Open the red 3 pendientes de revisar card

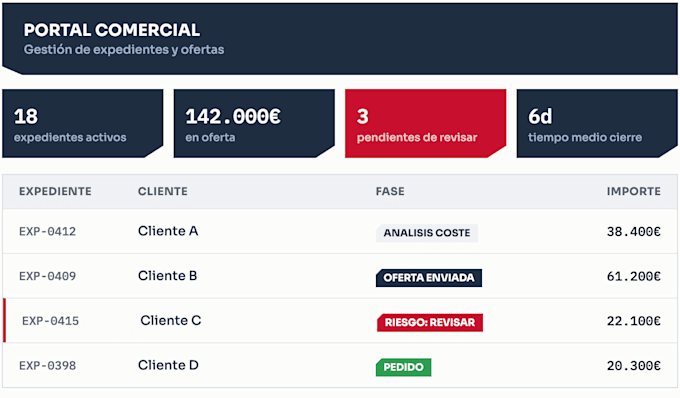[x=425, y=124]
